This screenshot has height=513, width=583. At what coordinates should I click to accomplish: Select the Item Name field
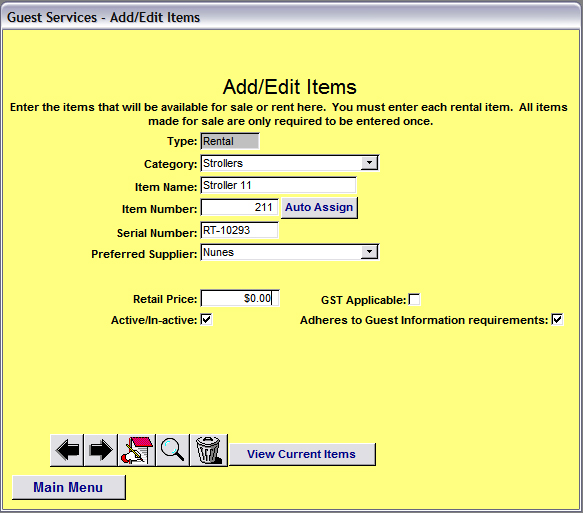pos(278,185)
